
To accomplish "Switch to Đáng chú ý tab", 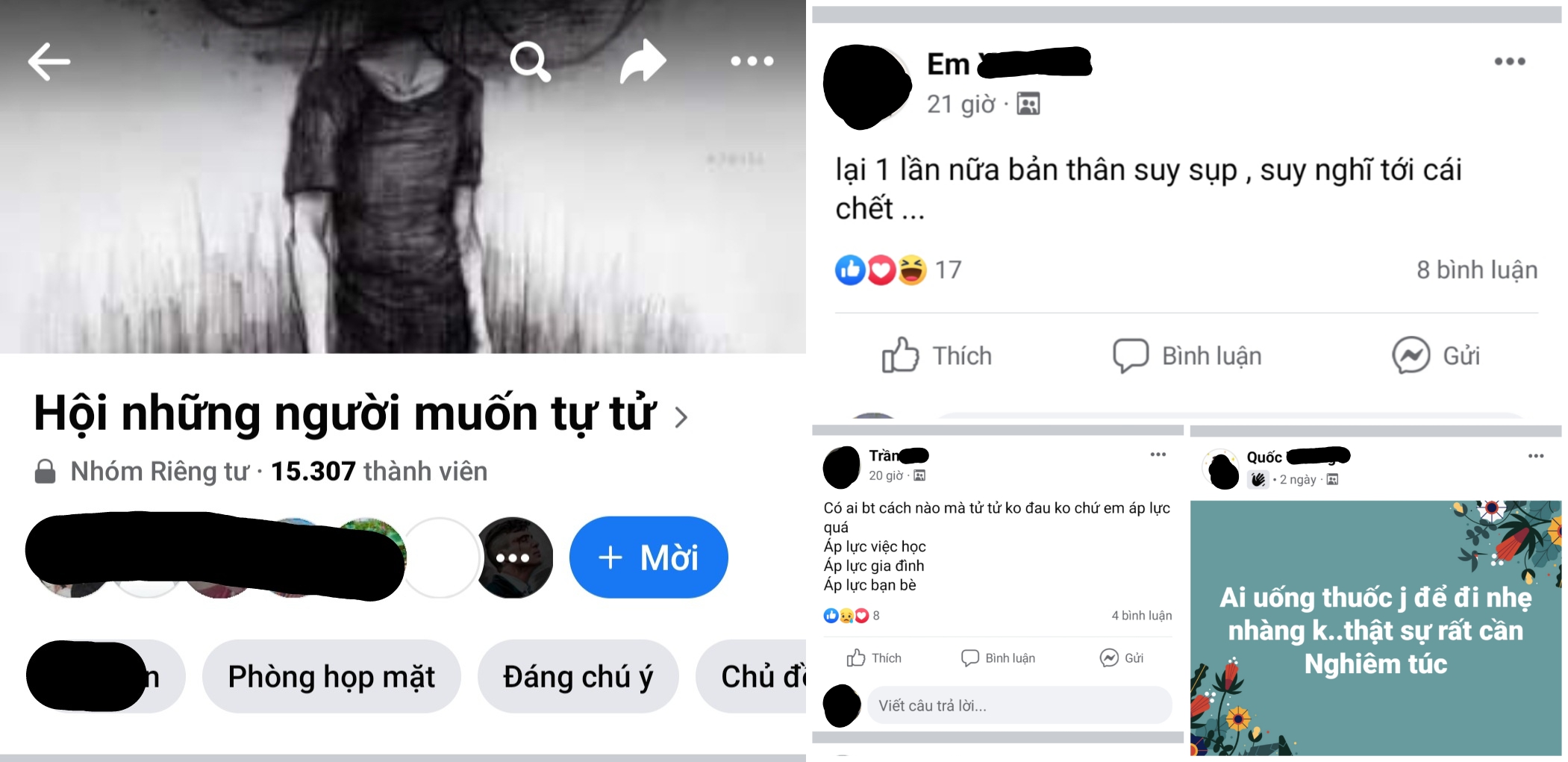I will click(x=578, y=676).
